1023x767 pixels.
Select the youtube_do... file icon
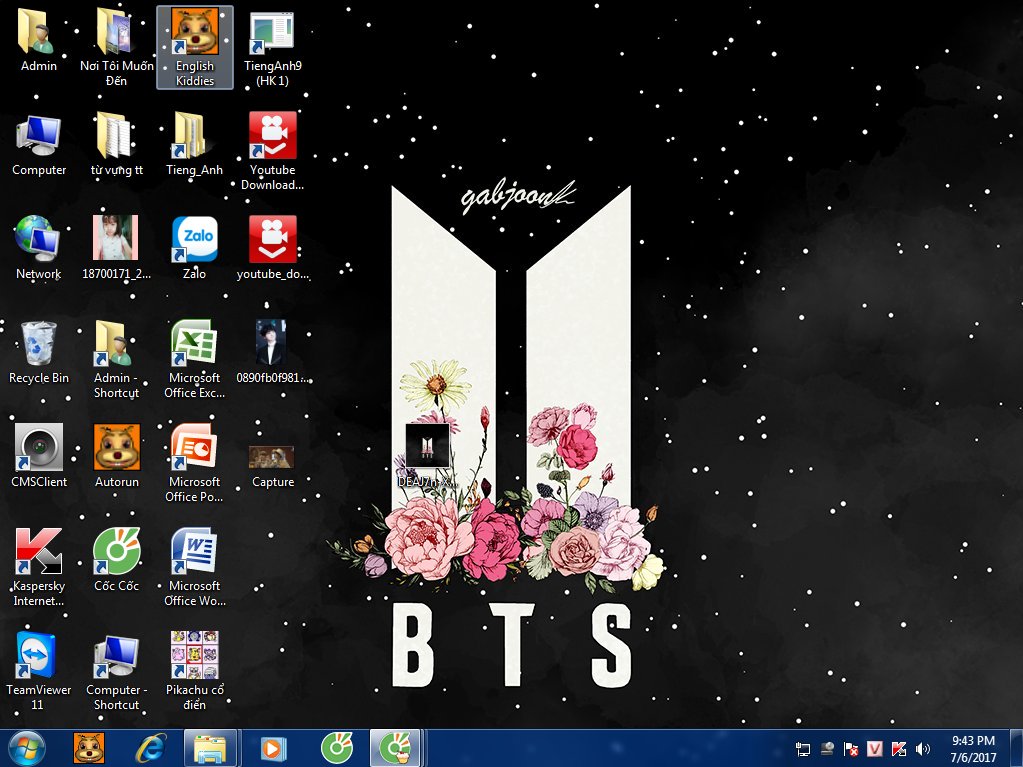[272, 248]
